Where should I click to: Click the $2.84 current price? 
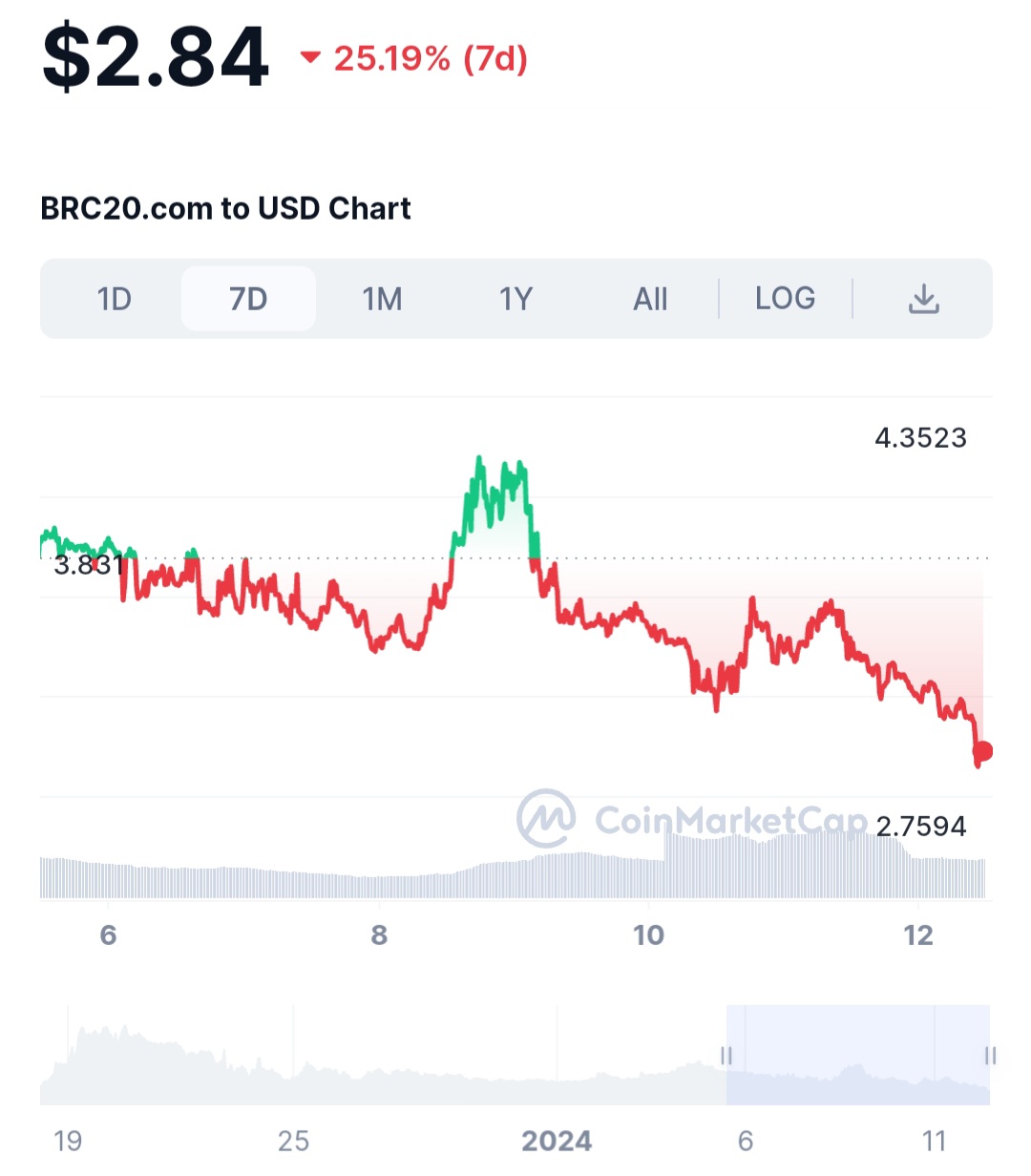point(156,59)
